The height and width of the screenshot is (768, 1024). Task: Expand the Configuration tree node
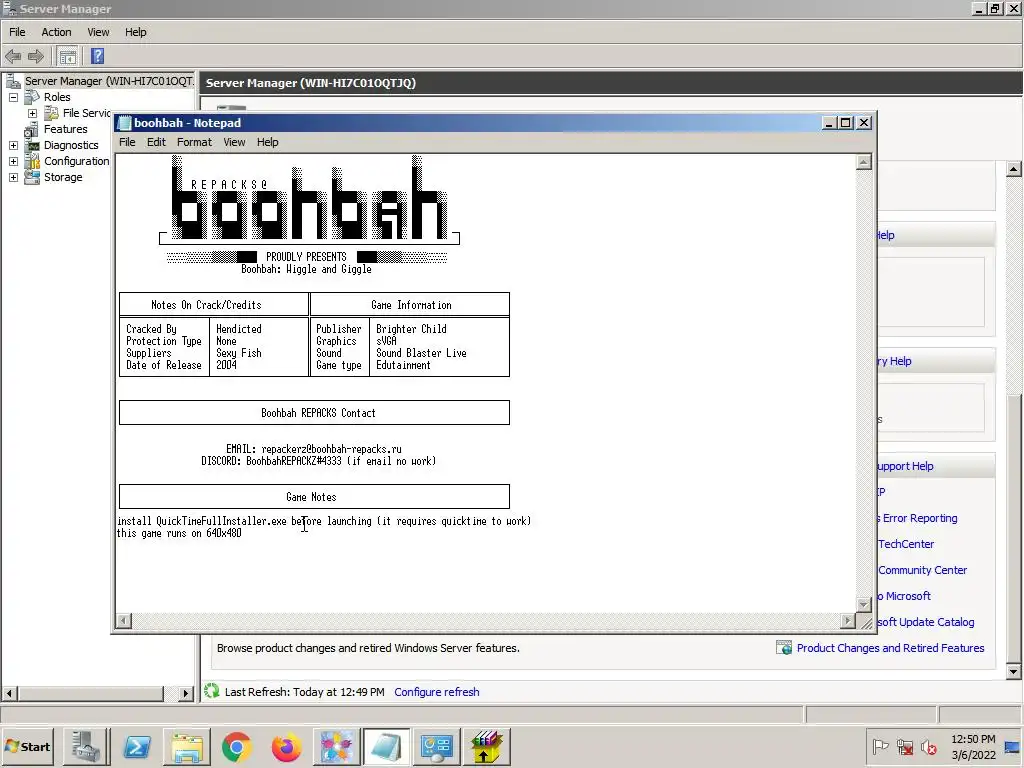(13, 161)
